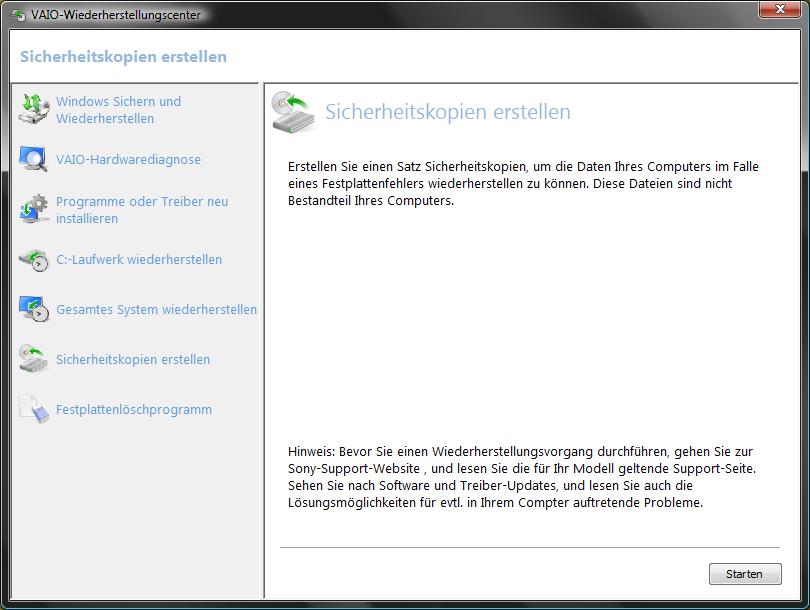This screenshot has height=610, width=810.
Task: Click the C:-Laufwerk wiederherstellen drive icon
Action: [x=33, y=260]
